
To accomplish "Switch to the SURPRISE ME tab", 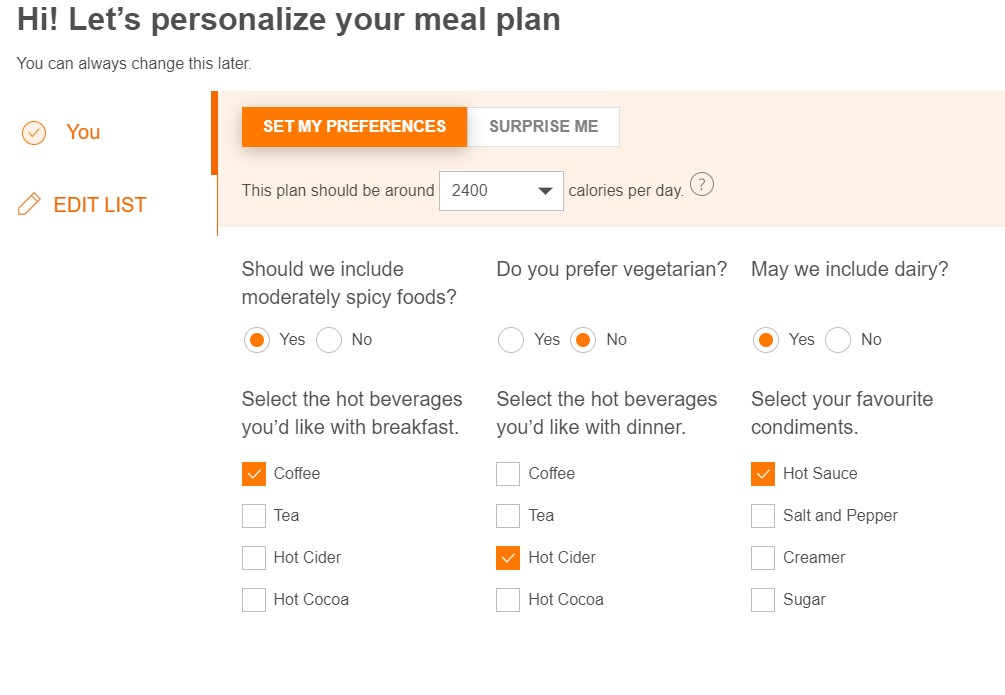I will coord(543,127).
